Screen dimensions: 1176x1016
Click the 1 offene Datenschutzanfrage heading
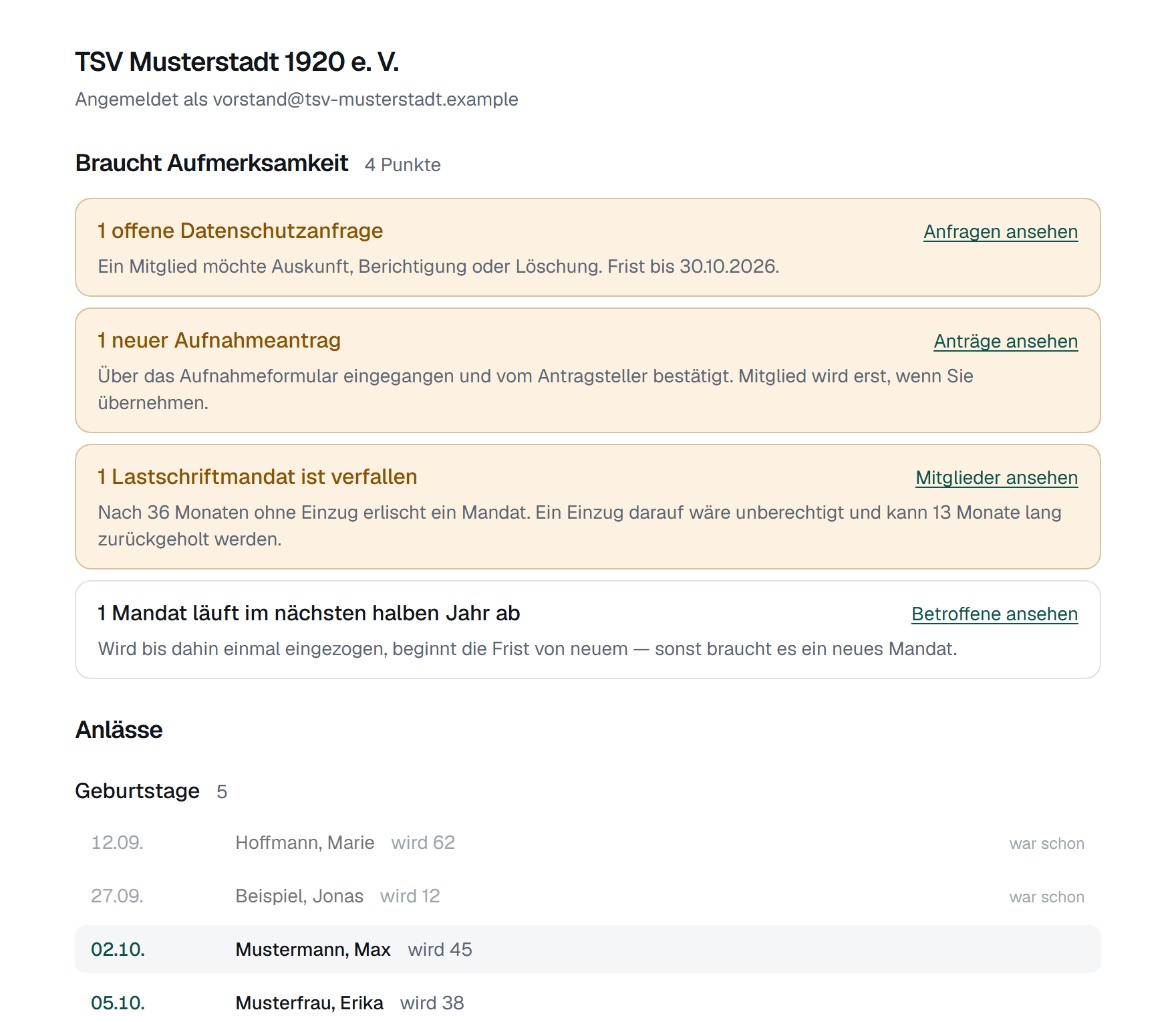tap(240, 231)
